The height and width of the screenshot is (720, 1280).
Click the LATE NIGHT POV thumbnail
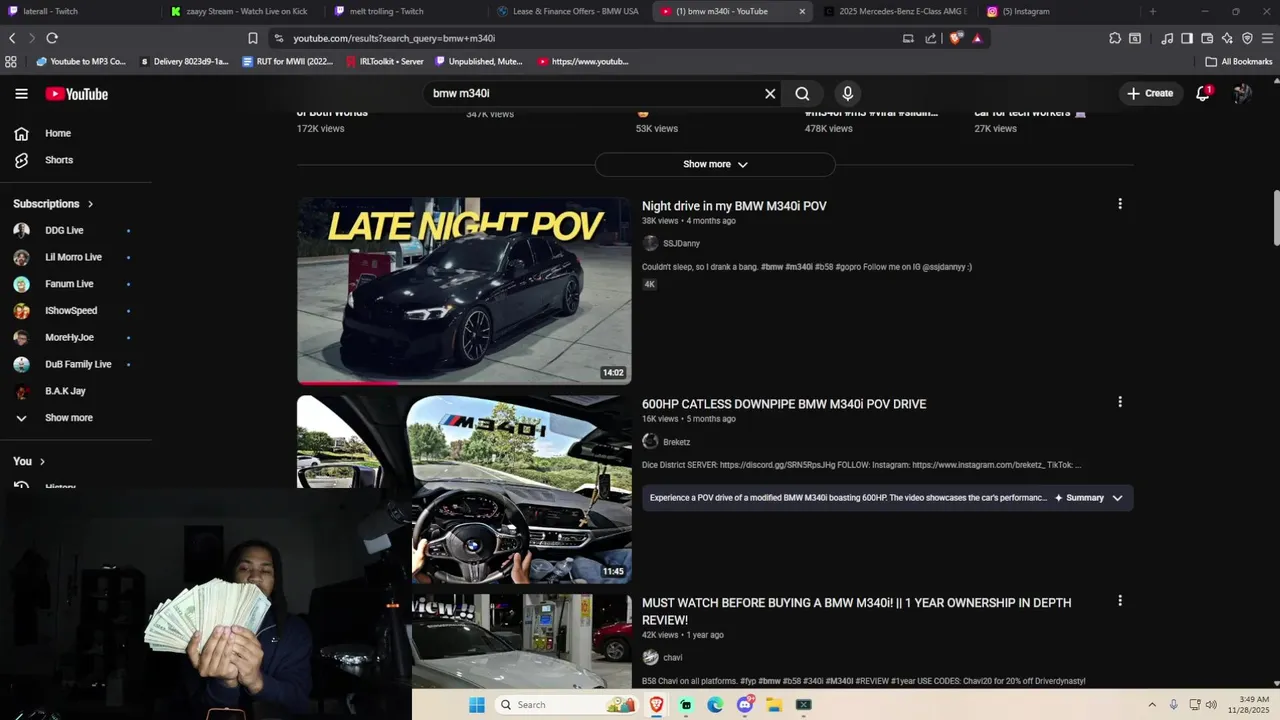(464, 290)
